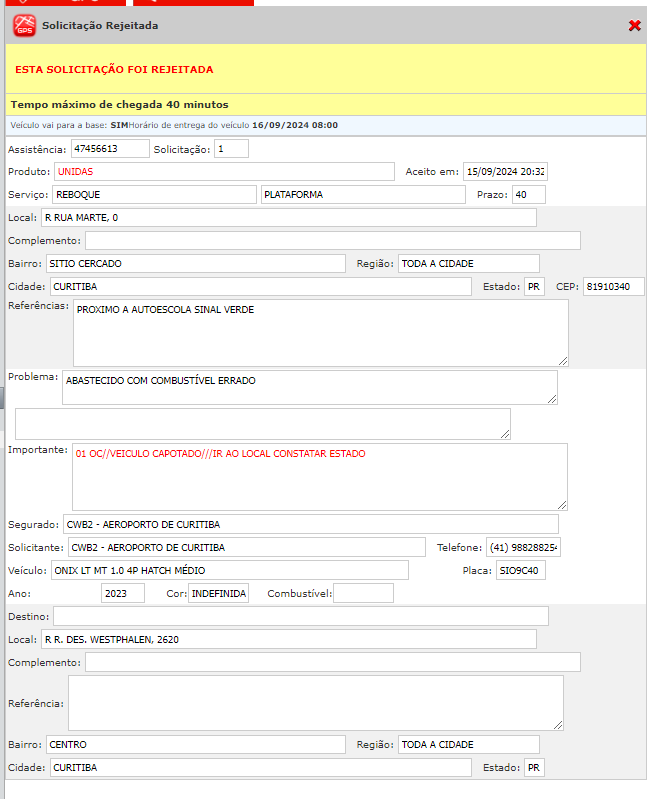Click 'Tempo máximo de chegada 40 minutos' text

click(120, 104)
